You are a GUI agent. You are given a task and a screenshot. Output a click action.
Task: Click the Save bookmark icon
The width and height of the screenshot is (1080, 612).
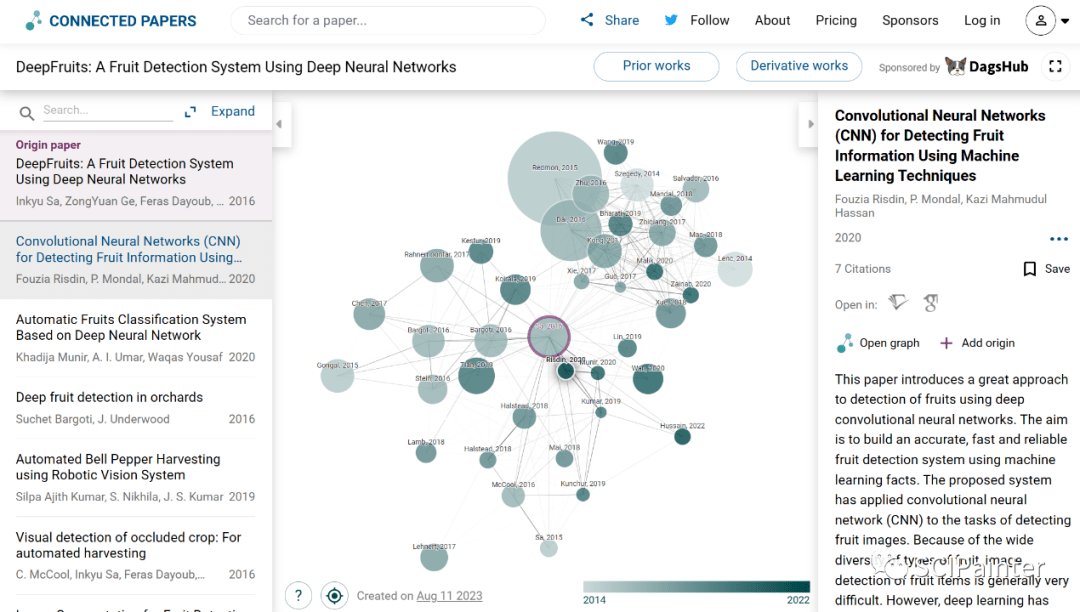(1030, 269)
